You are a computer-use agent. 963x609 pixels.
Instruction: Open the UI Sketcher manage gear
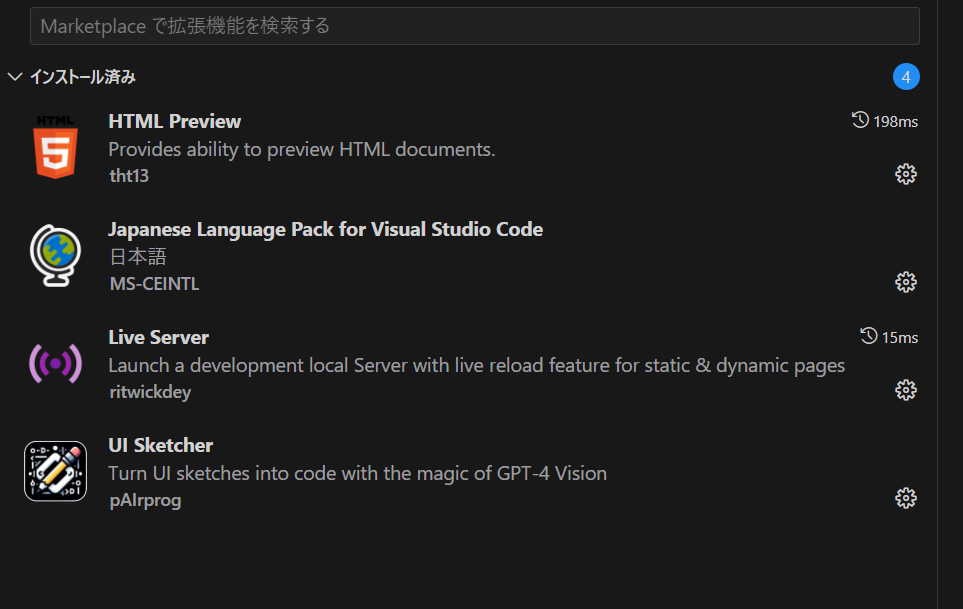[905, 498]
